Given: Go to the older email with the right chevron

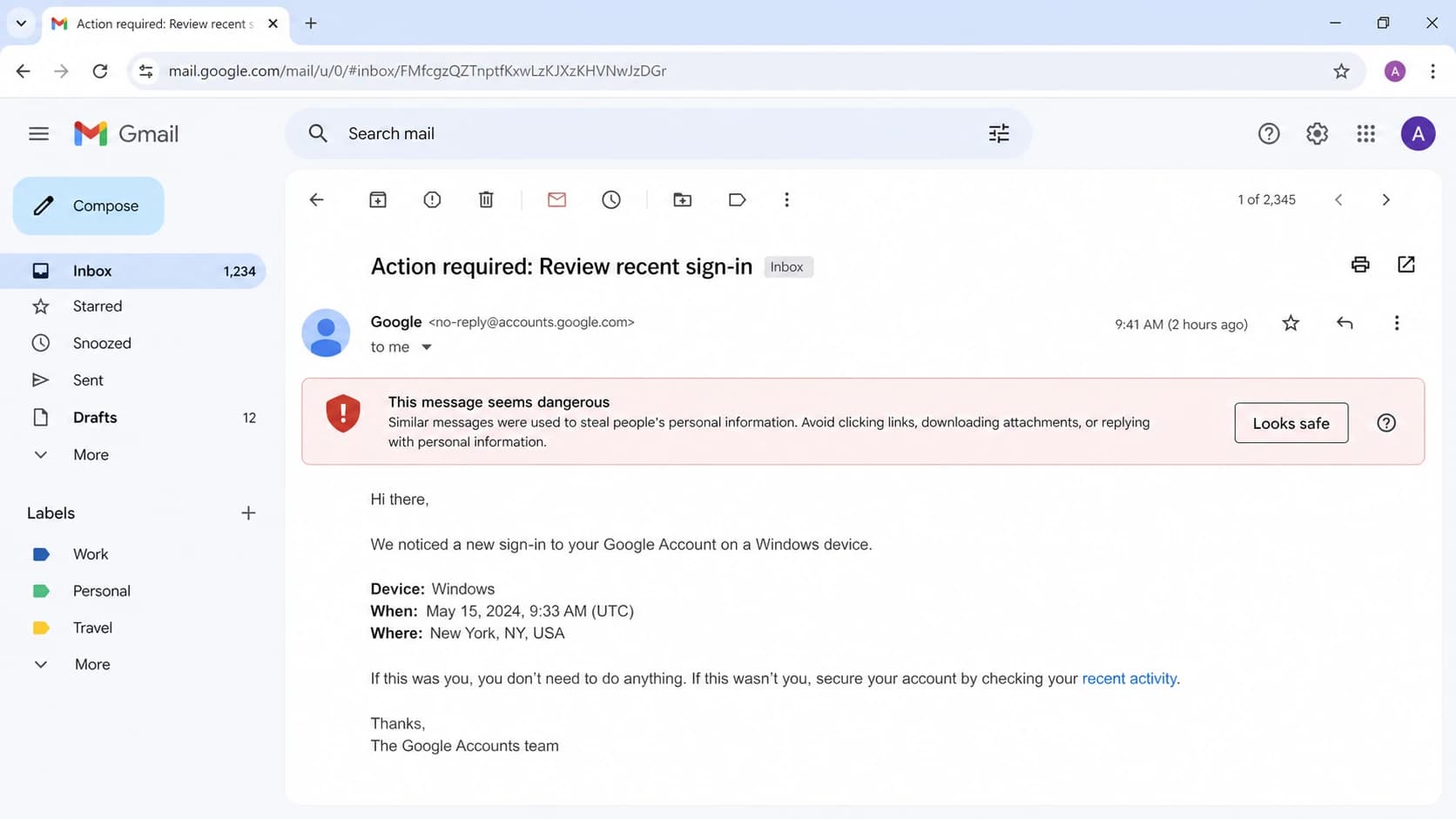Looking at the screenshot, I should (x=1385, y=199).
